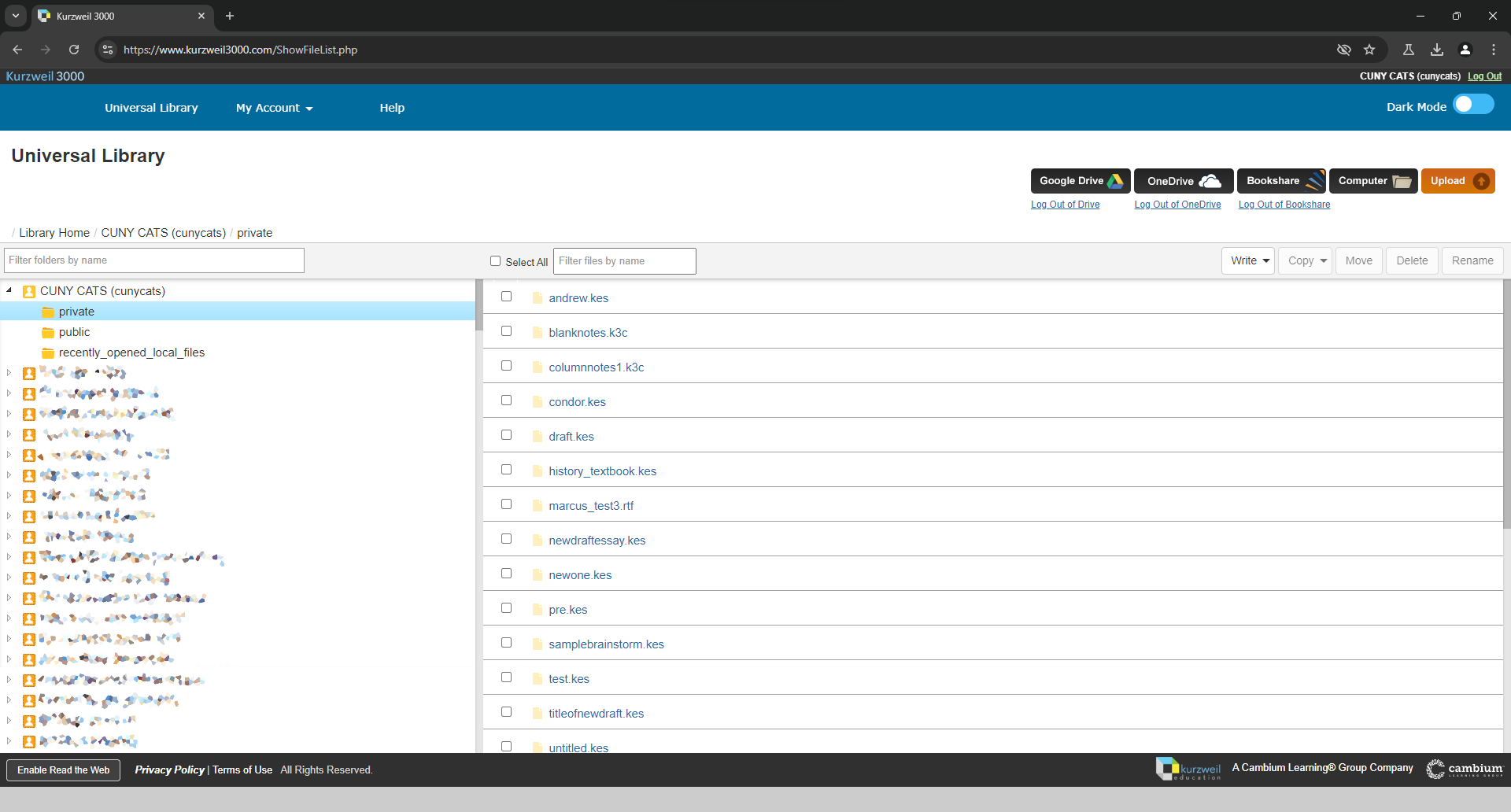Screen dimensions: 1511x812
Task: Click Log Out of OneDrive link
Action: pyautogui.click(x=1177, y=205)
